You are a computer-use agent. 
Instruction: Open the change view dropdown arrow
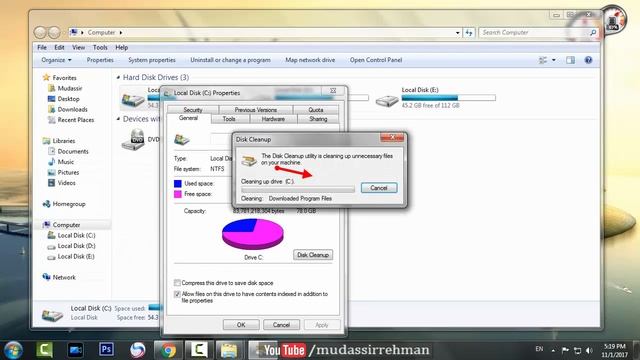tap(553, 60)
